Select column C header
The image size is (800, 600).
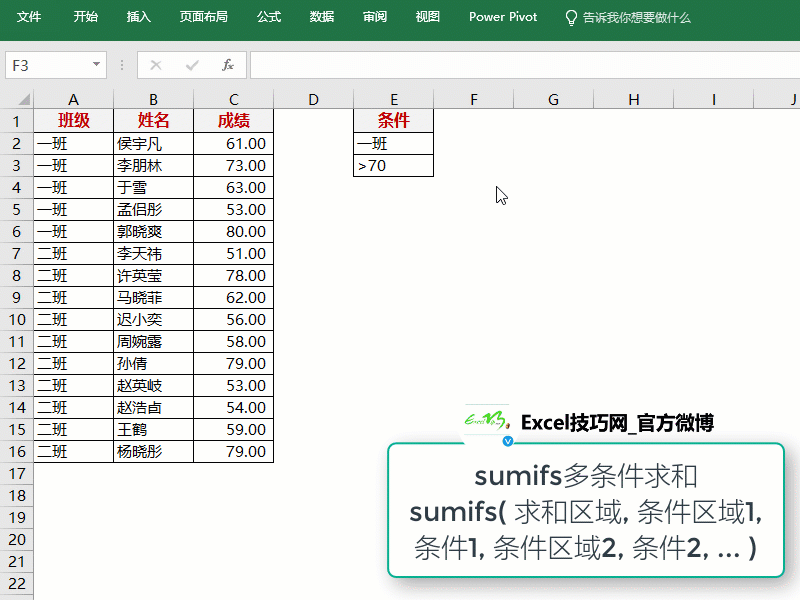[x=233, y=98]
